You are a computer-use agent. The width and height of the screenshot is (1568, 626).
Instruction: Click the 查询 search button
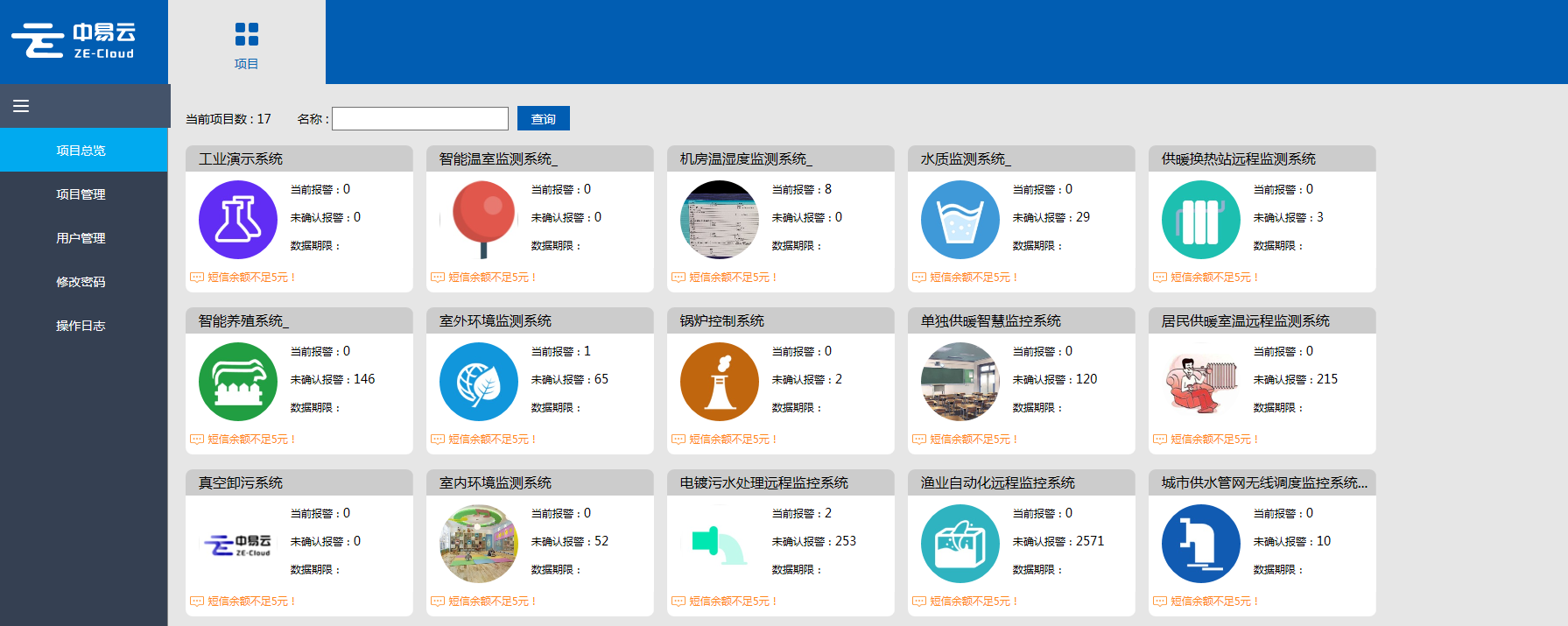coord(543,118)
